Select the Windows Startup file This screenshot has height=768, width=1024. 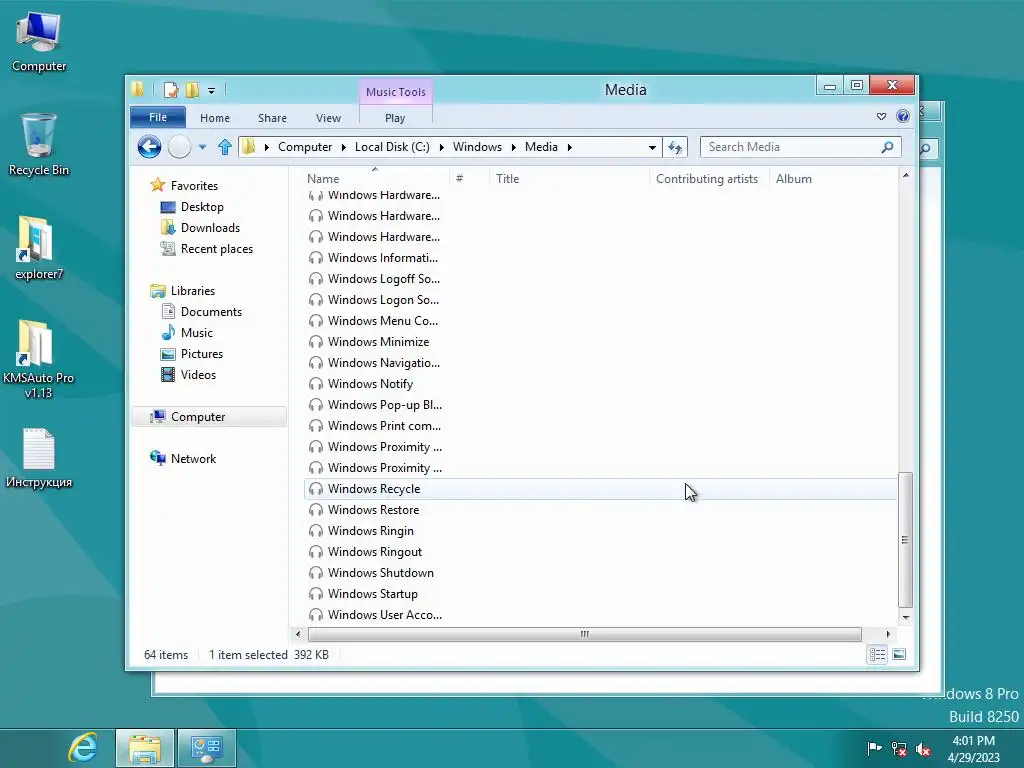click(x=372, y=594)
